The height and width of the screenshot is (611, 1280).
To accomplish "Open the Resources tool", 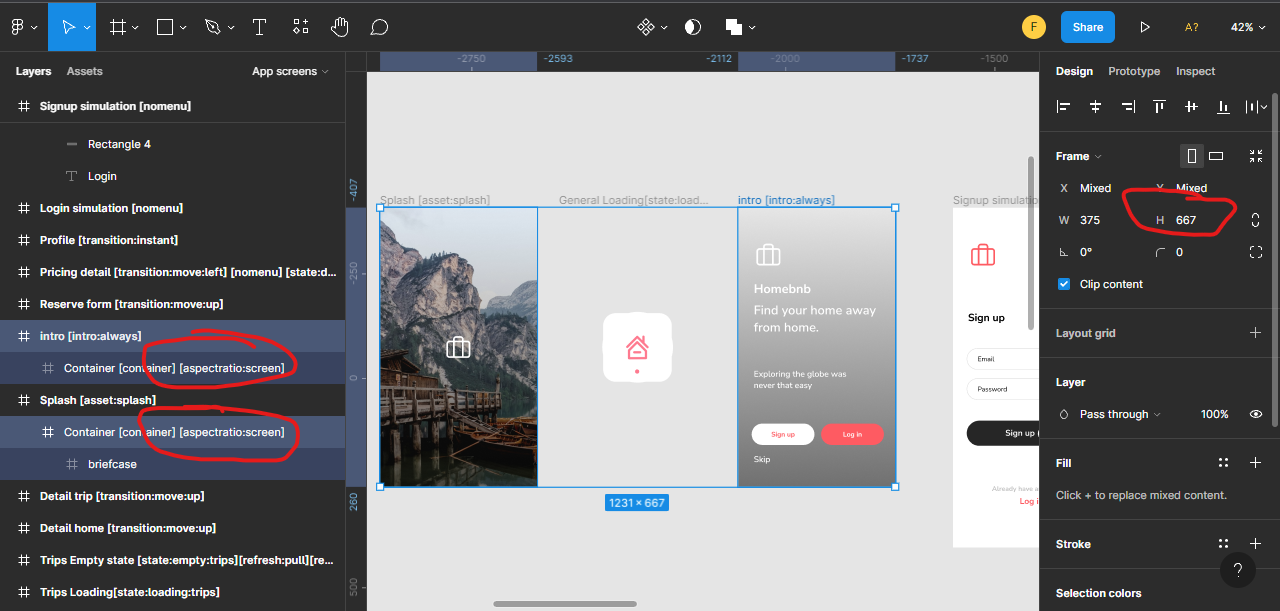I will coord(301,27).
